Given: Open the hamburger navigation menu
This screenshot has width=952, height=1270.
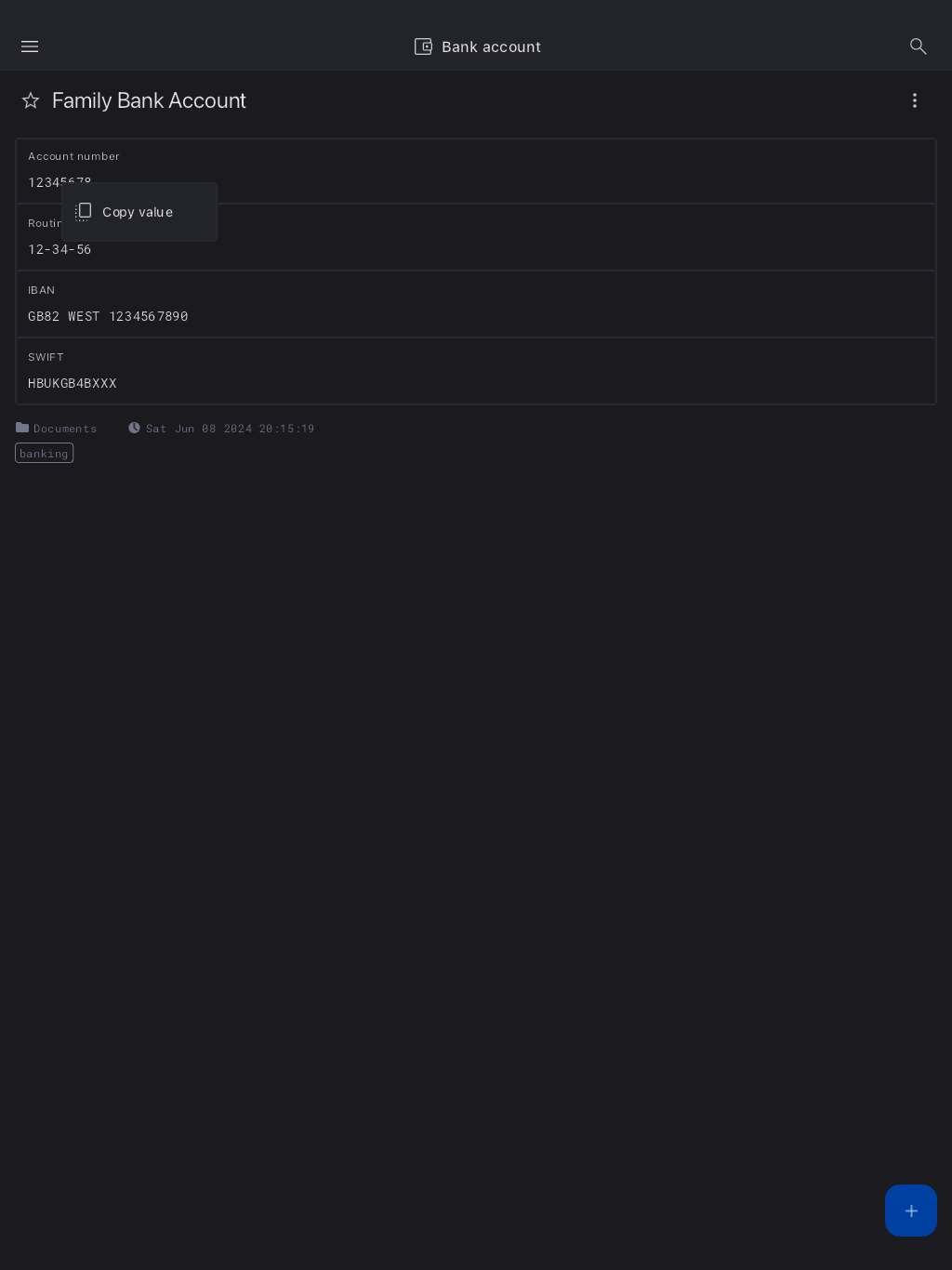Looking at the screenshot, I should tap(30, 46).
